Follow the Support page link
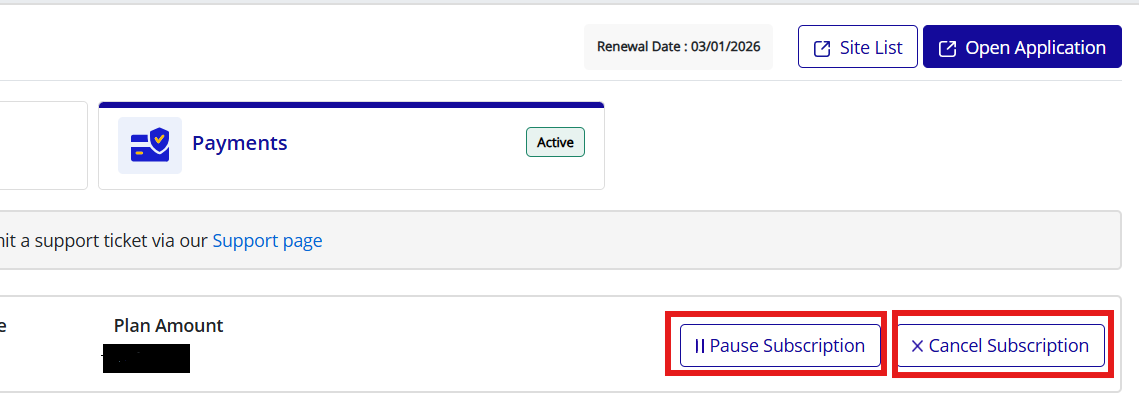 267,241
